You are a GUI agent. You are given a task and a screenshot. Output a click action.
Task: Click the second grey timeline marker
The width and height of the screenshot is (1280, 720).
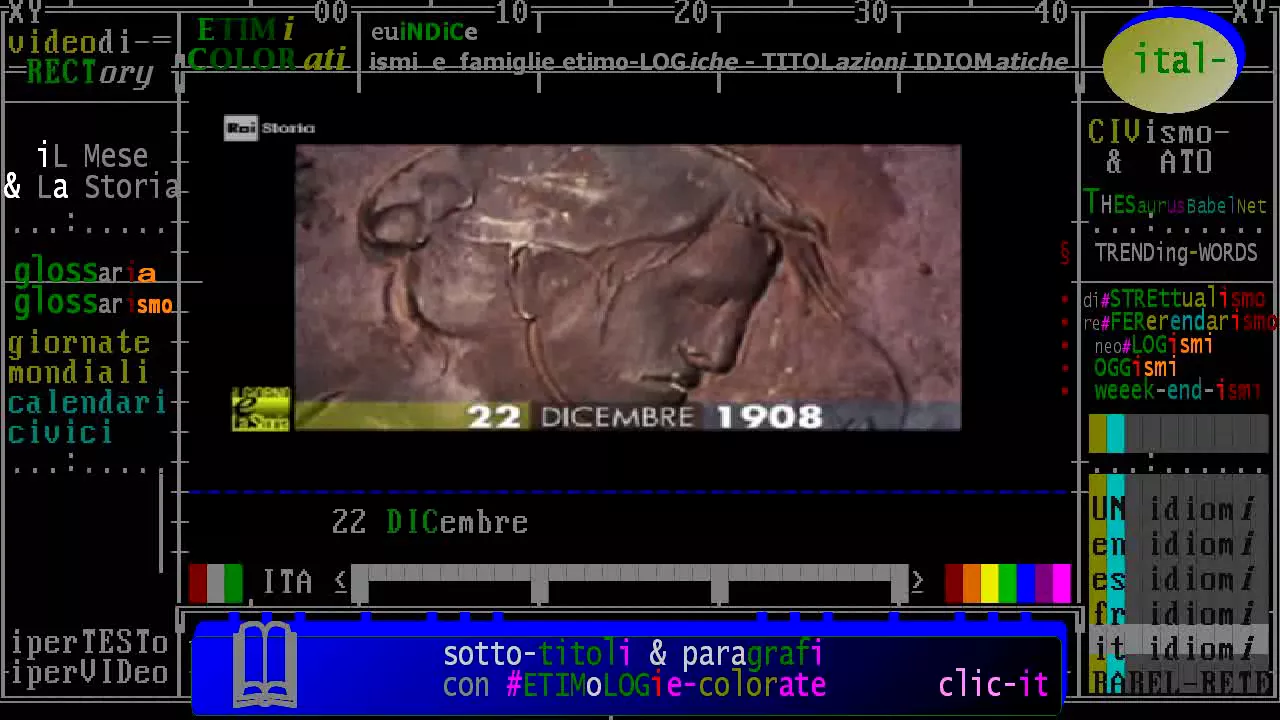click(x=540, y=584)
